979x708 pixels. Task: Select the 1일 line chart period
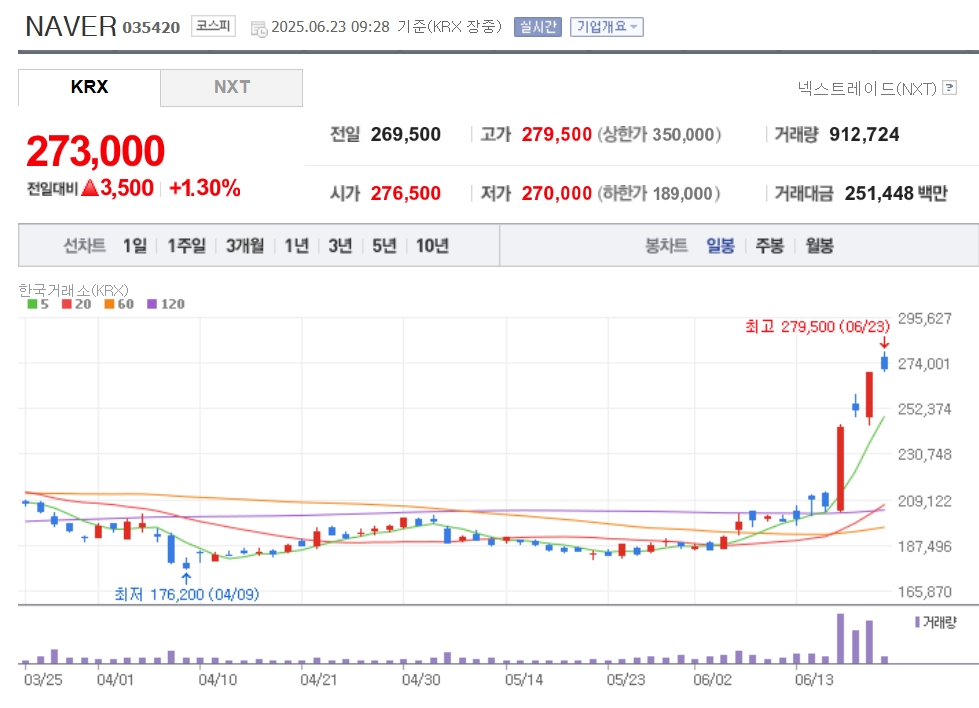(135, 245)
